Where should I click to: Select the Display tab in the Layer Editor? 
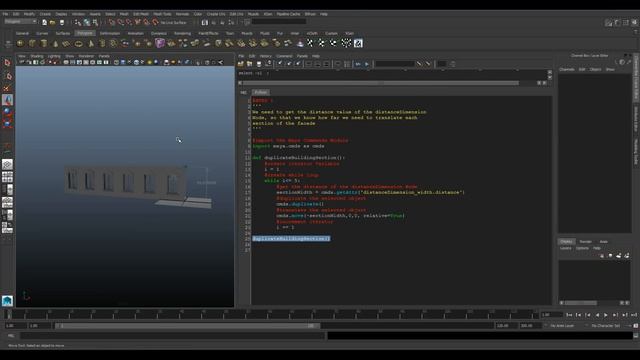(566, 242)
